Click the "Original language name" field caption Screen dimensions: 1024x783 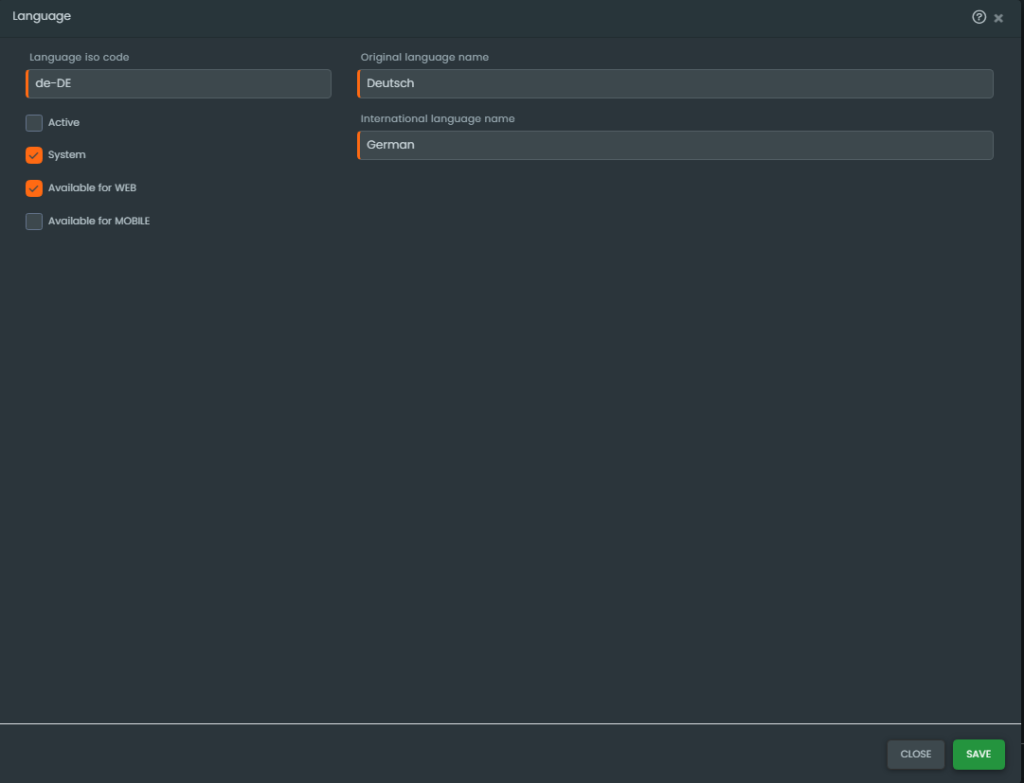[424, 57]
